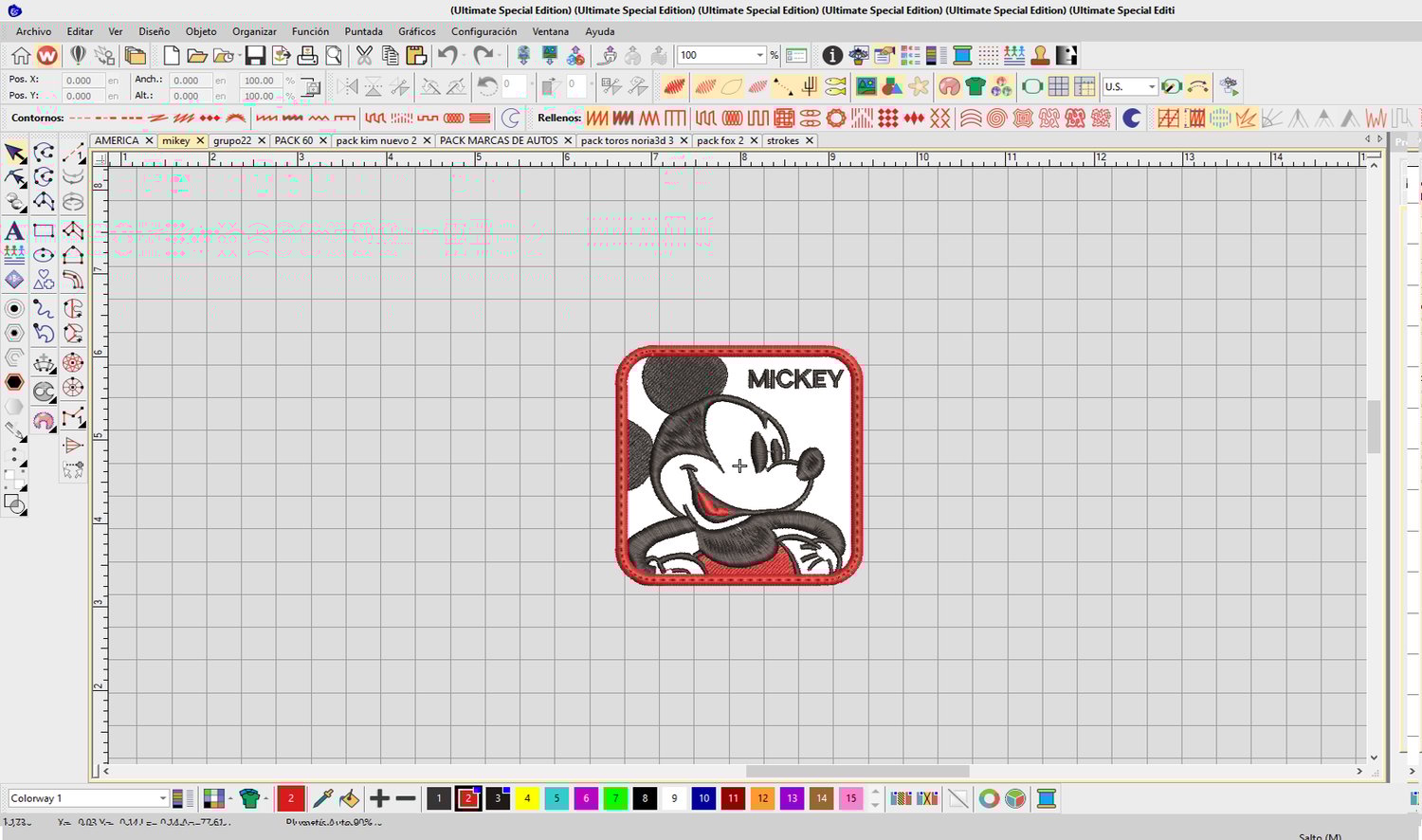The image size is (1422, 840).
Task: Select the arrow selection tool
Action: tap(14, 154)
